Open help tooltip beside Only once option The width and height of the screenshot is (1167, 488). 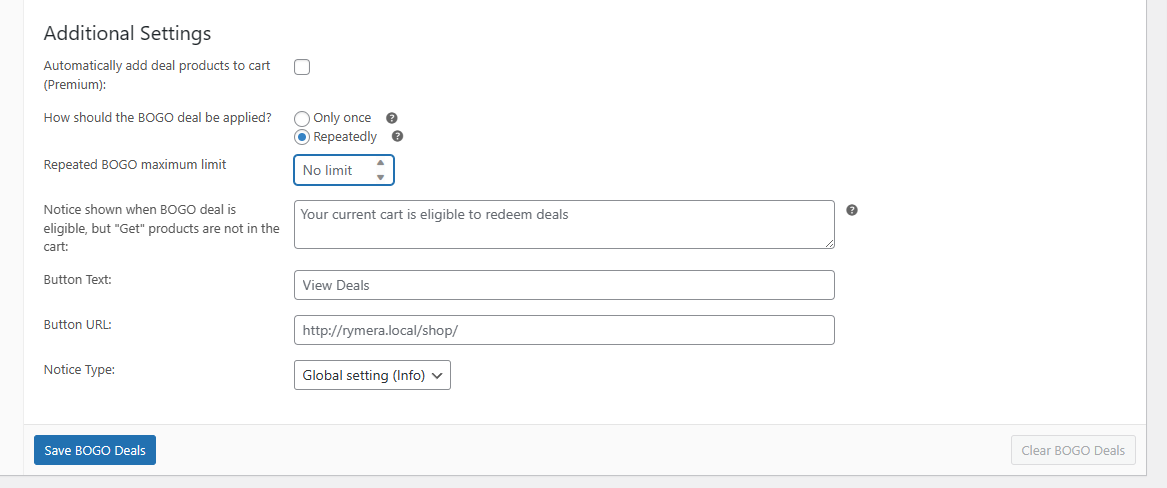(392, 118)
